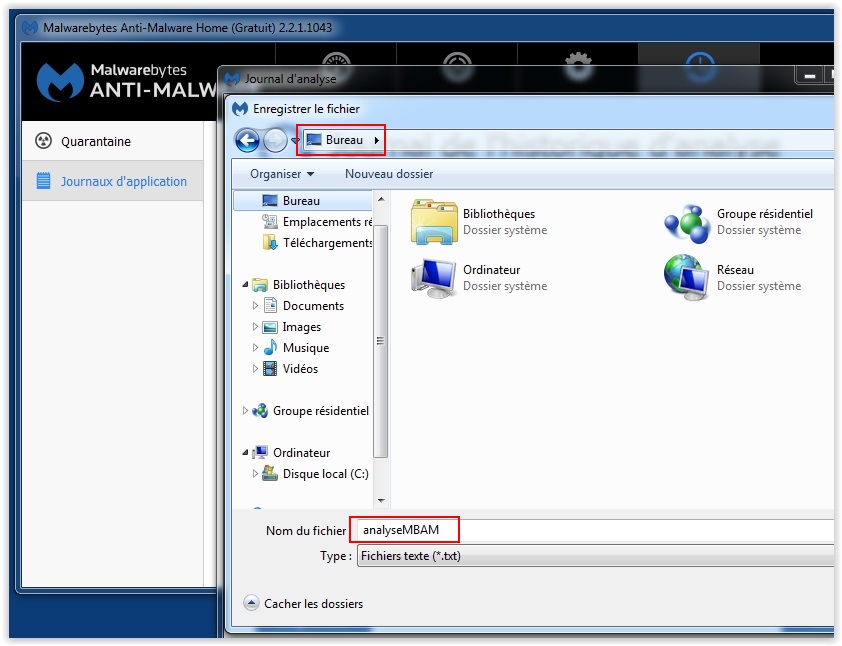Collapse the Bibliothèques tree node

pyautogui.click(x=245, y=285)
